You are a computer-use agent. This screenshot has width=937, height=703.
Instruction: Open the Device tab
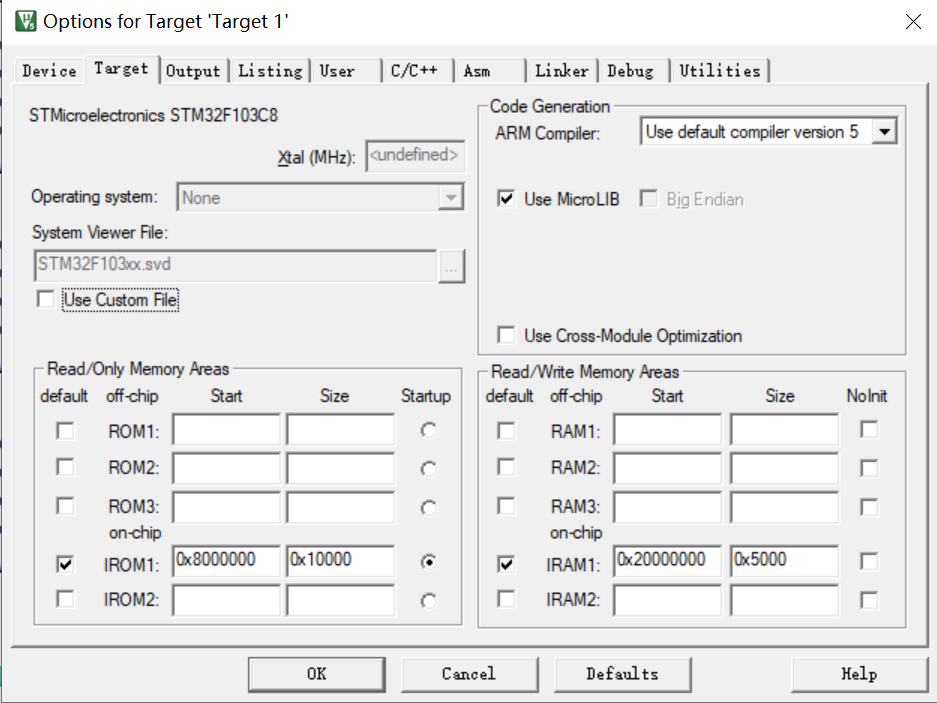click(x=49, y=71)
